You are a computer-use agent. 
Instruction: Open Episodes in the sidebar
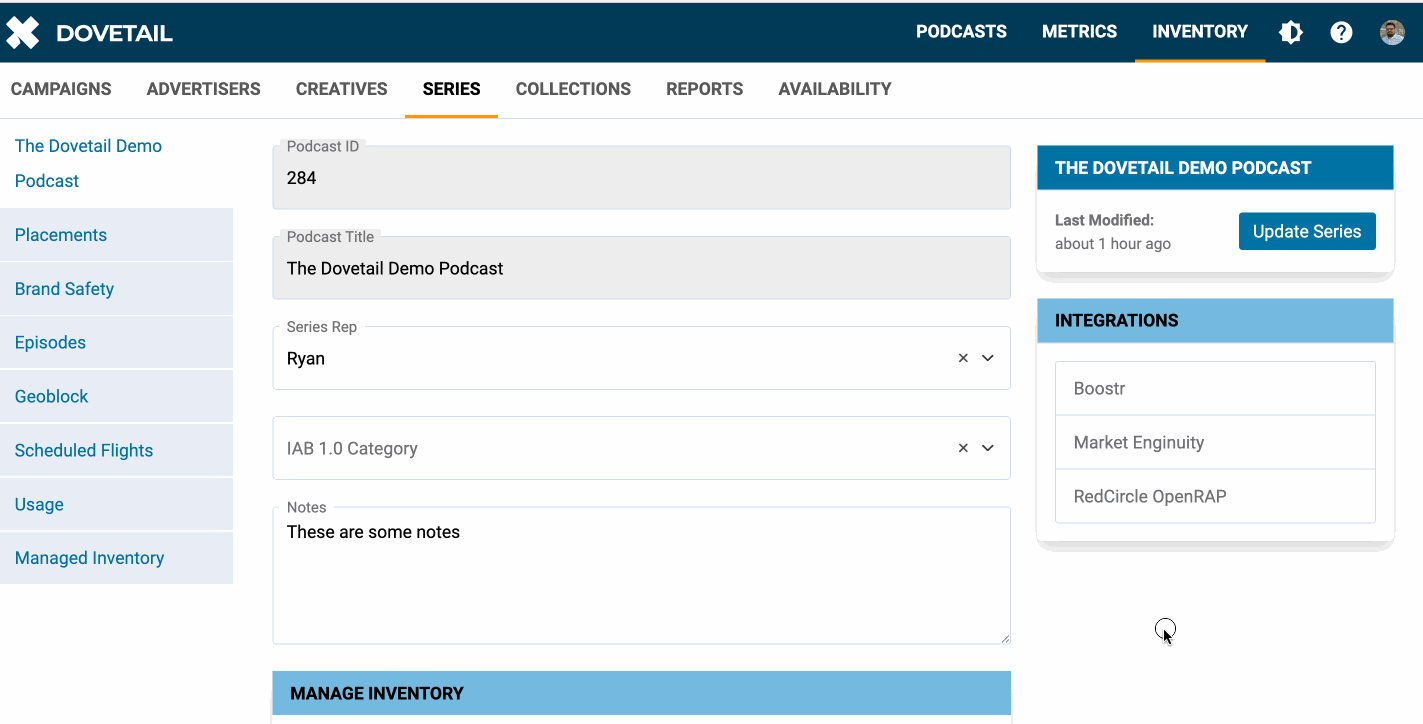116,343
